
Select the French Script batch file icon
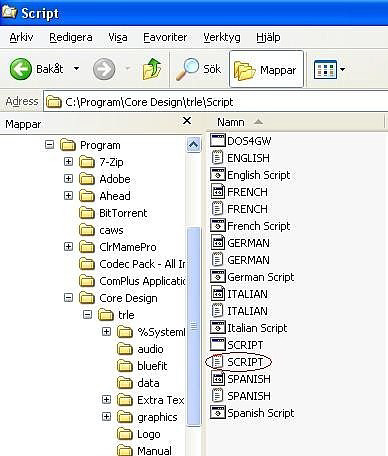click(x=217, y=225)
